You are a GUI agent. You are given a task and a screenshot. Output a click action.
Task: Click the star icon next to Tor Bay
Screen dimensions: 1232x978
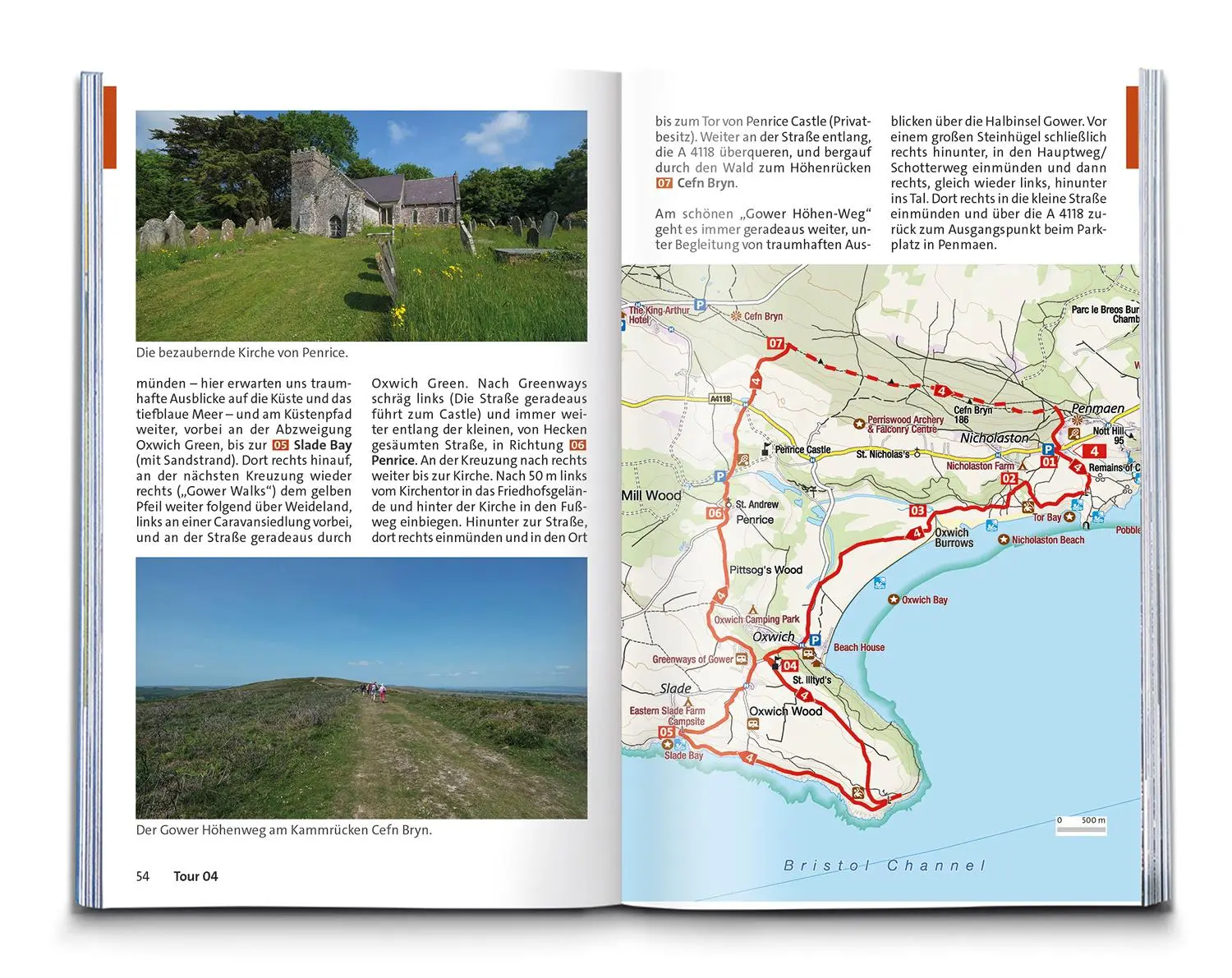(x=1069, y=517)
